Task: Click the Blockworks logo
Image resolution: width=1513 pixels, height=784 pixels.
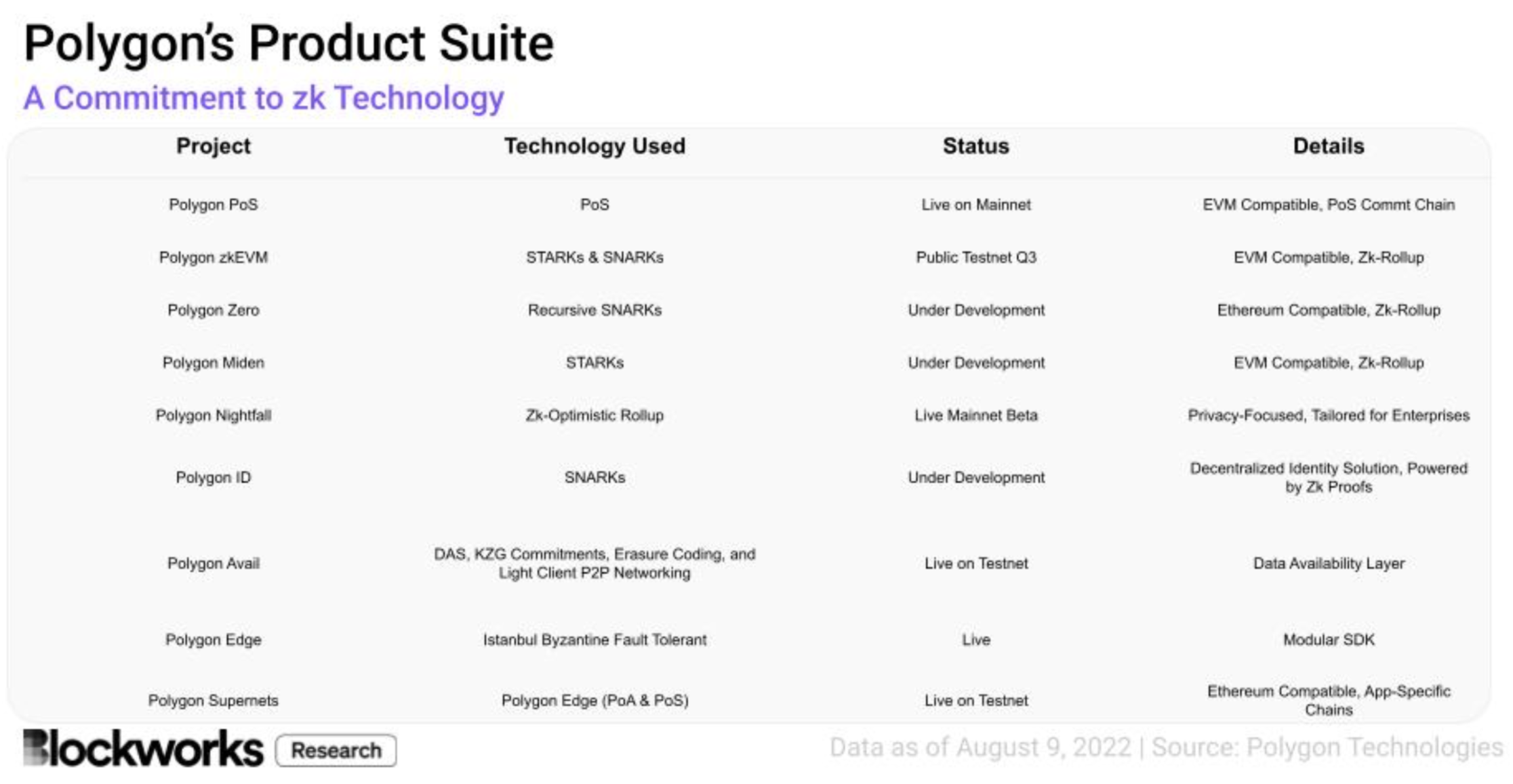Action: point(142,749)
